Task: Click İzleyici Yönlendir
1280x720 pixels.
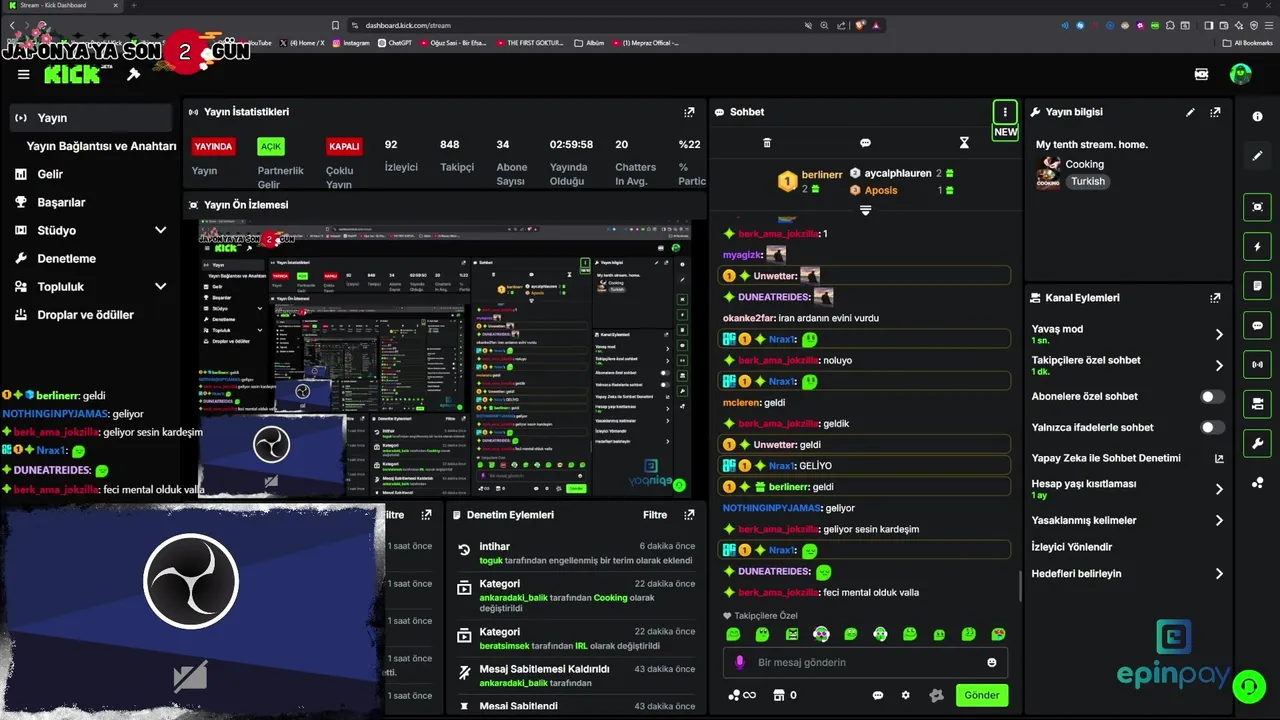Action: click(x=1072, y=547)
